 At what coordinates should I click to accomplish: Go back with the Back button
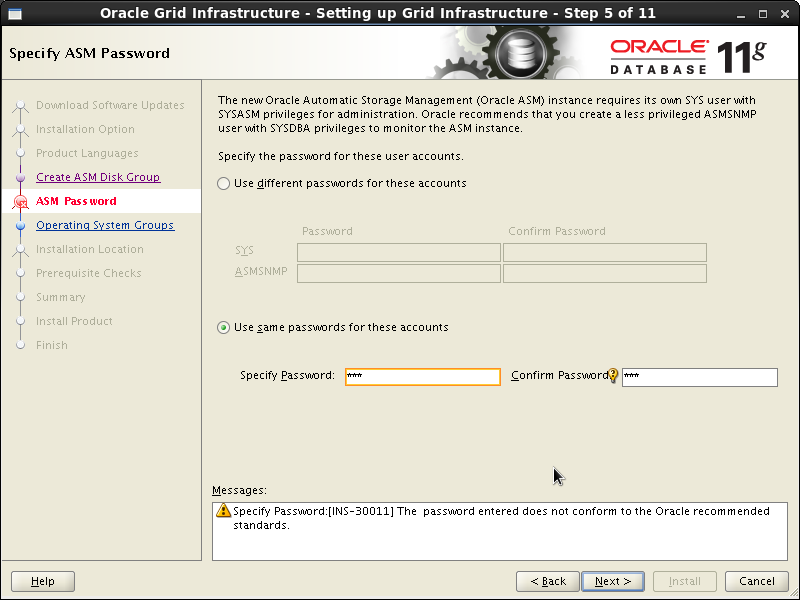547,581
